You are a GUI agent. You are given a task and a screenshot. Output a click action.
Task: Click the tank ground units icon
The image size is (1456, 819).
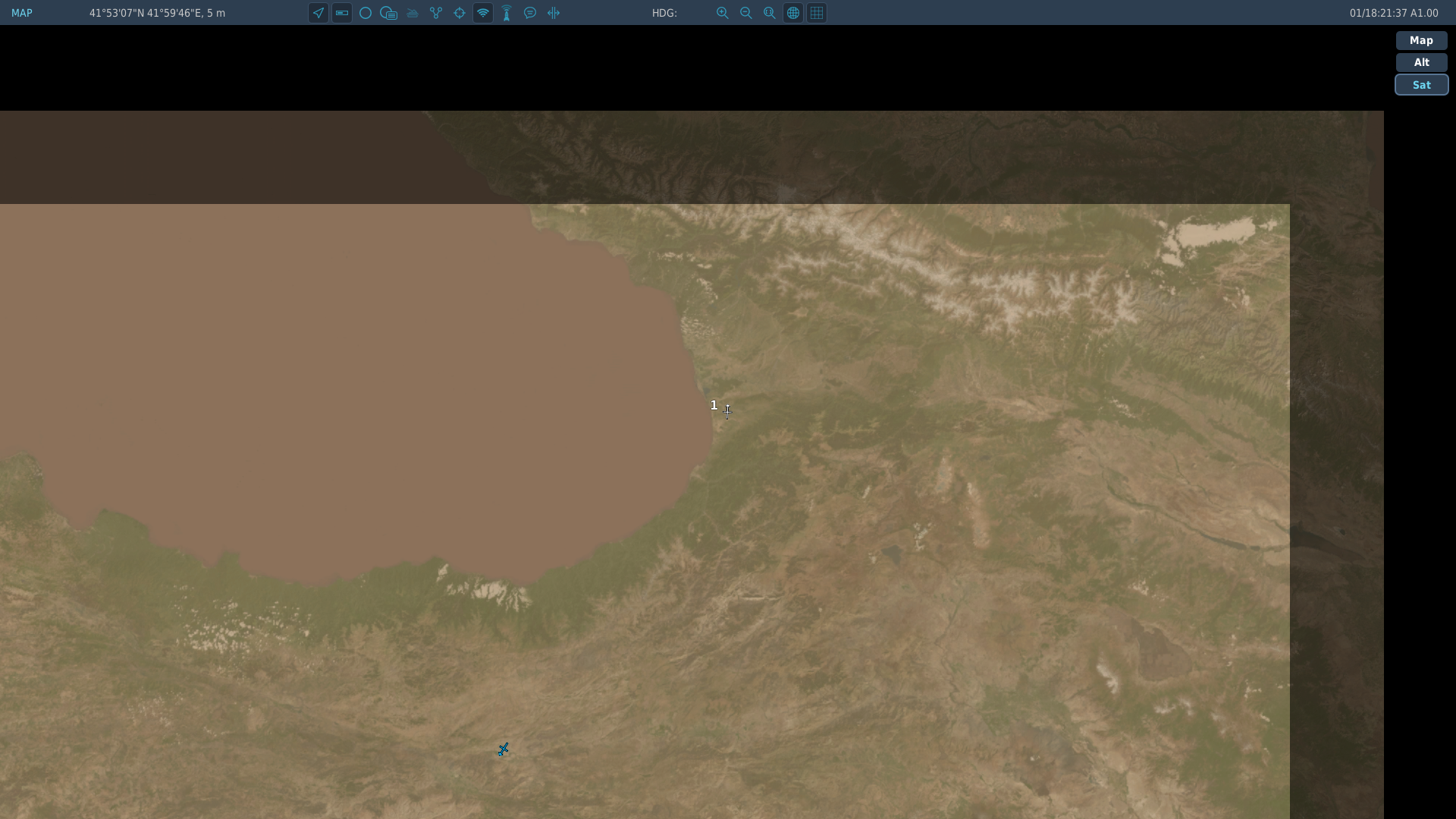413,13
